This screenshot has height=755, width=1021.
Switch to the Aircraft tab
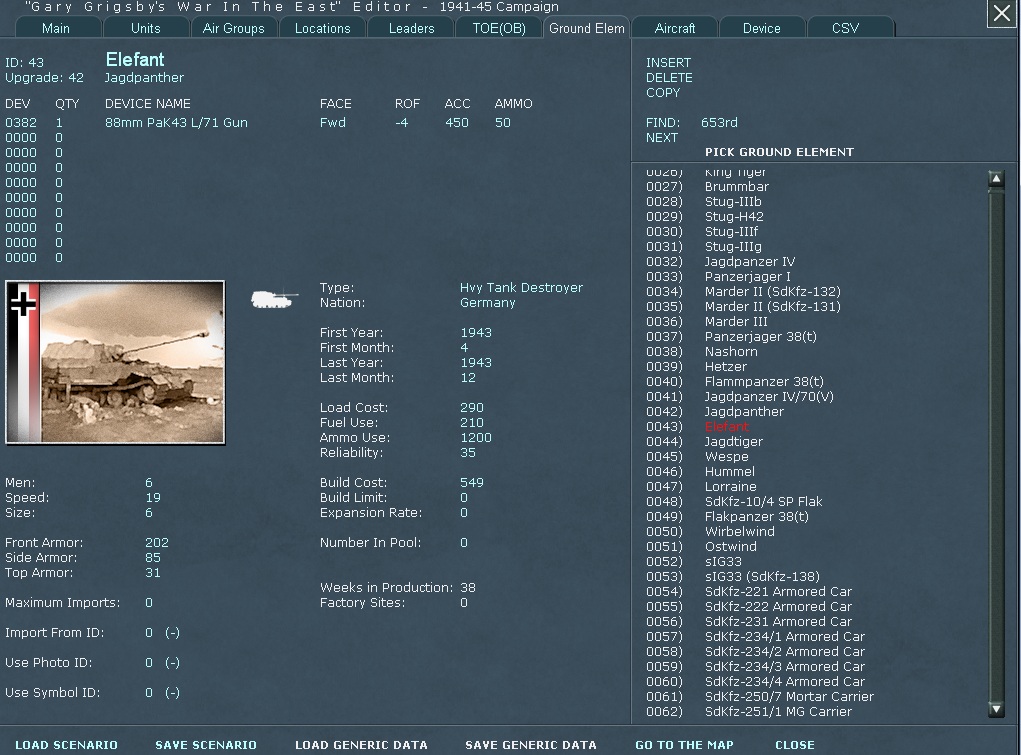(x=675, y=28)
